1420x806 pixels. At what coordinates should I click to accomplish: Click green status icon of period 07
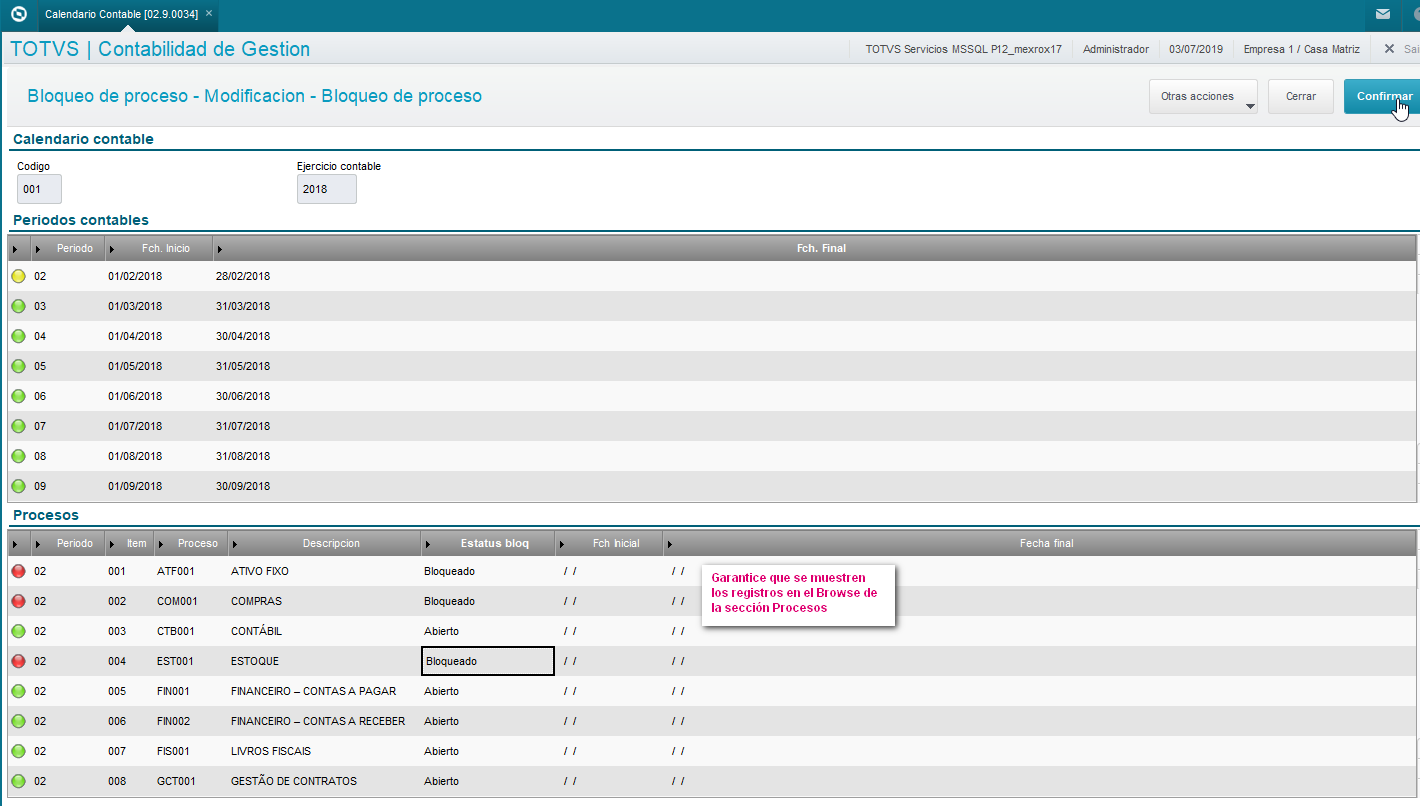(x=18, y=426)
